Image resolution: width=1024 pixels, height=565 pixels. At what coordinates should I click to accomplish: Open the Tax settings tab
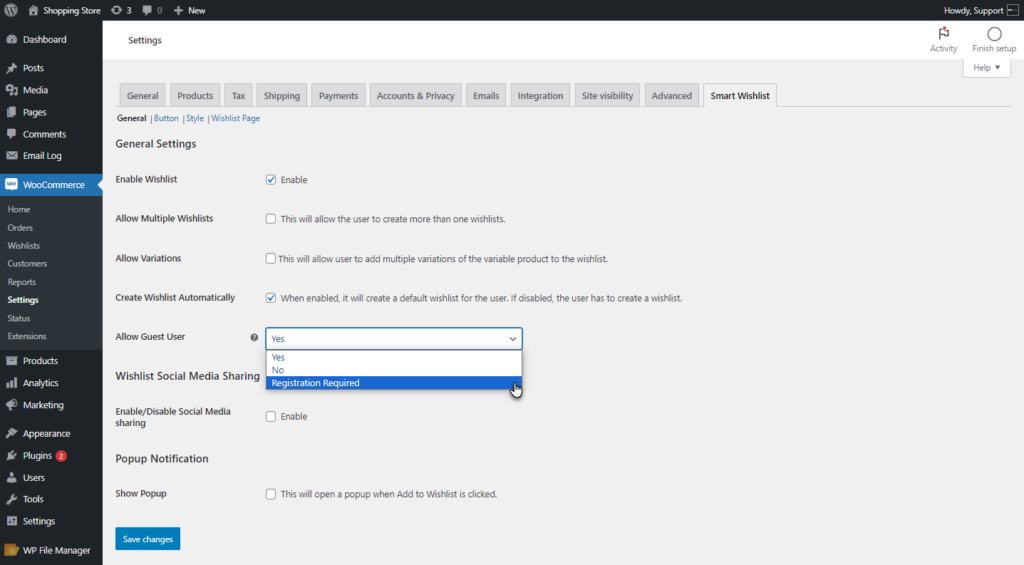pos(238,95)
